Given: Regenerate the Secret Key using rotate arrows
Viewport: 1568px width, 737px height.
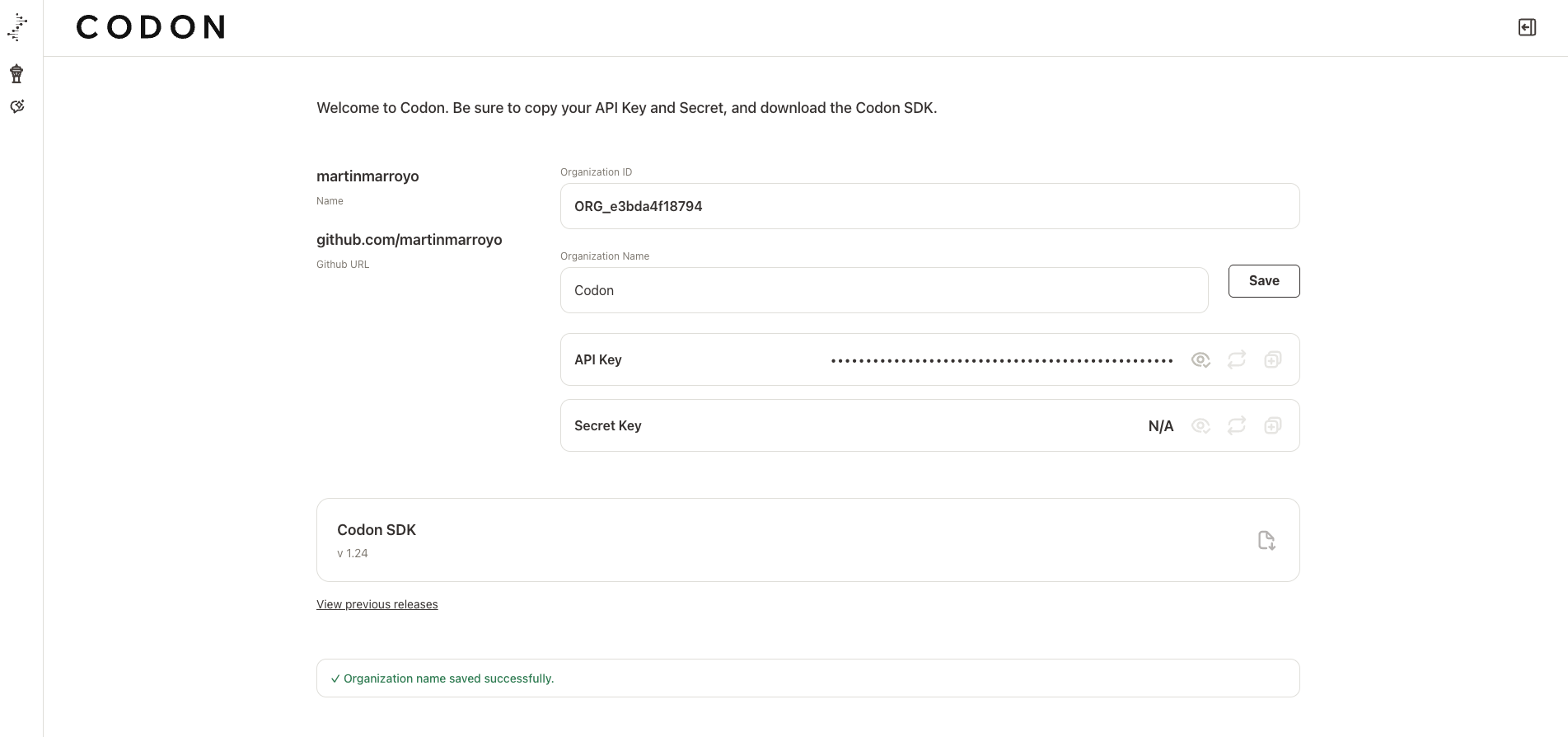Looking at the screenshot, I should point(1237,425).
